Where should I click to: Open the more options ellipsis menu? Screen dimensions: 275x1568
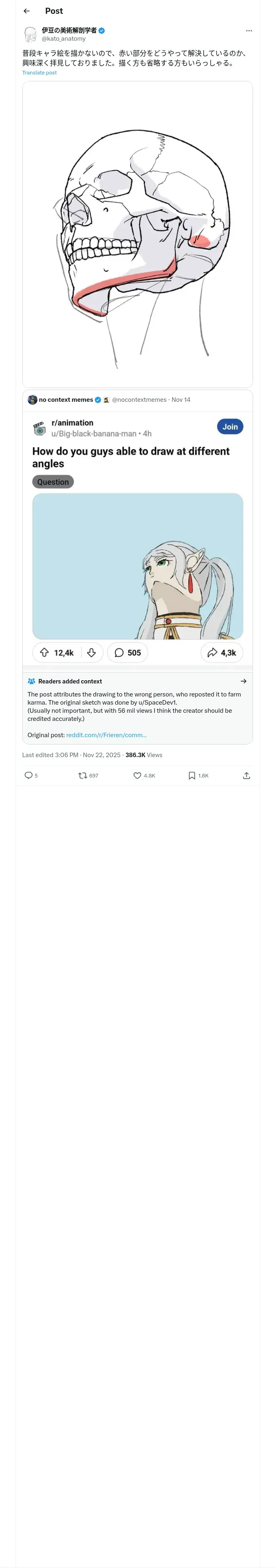pyautogui.click(x=248, y=31)
